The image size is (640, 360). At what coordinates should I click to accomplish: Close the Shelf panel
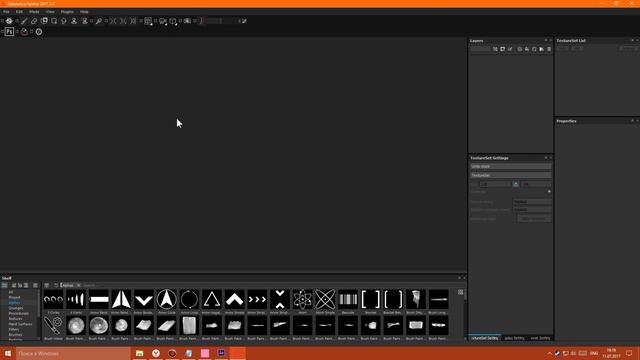[x=464, y=278]
